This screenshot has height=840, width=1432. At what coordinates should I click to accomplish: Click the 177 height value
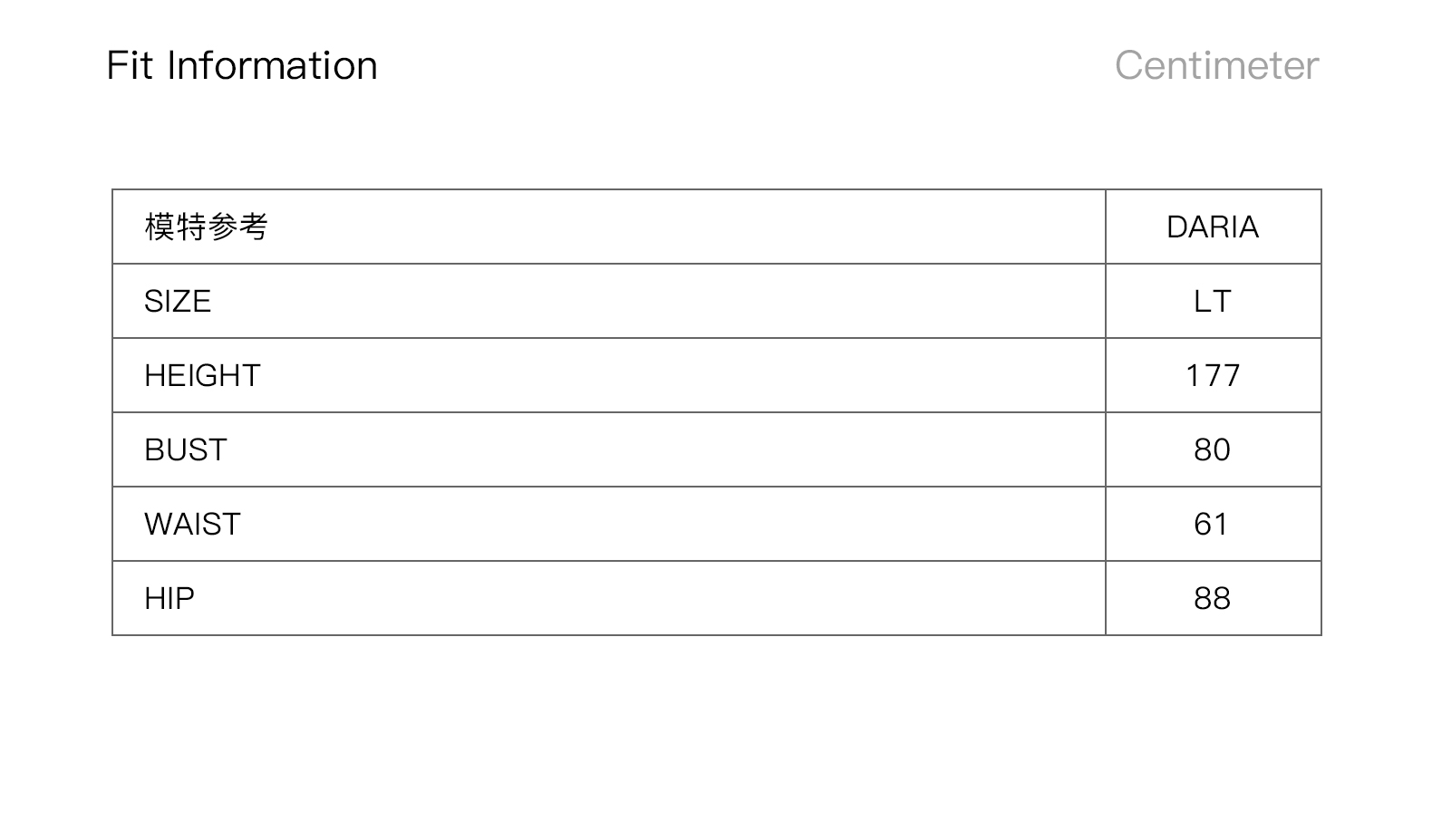1213,375
